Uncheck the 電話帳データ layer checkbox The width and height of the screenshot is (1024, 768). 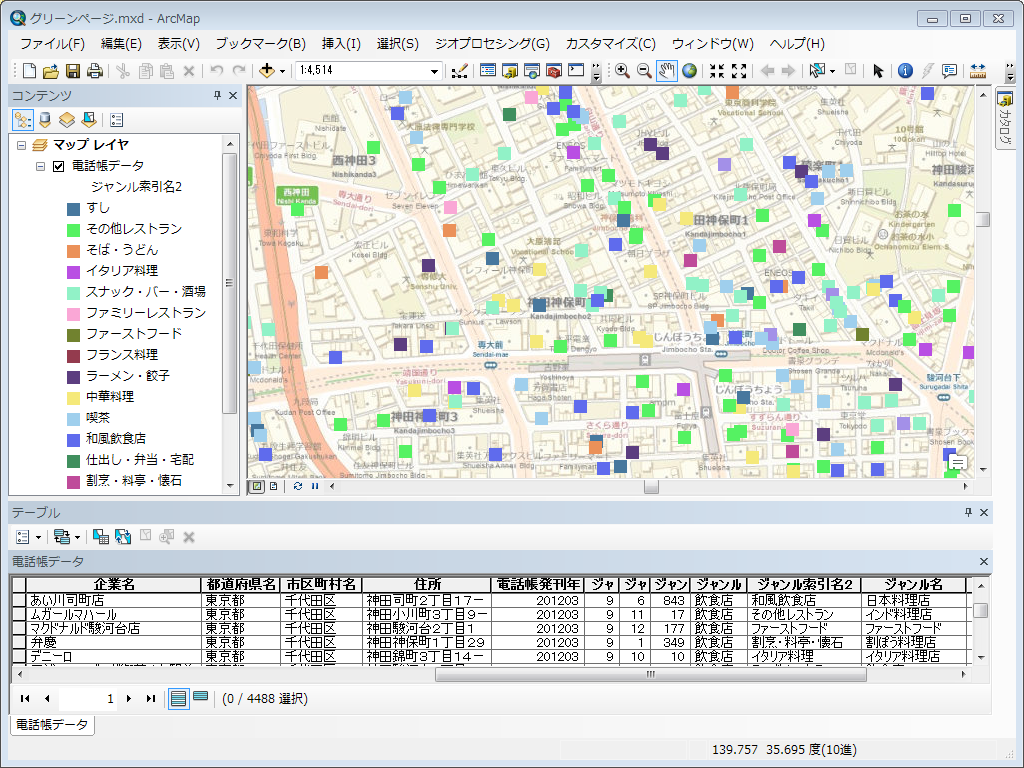click(59, 166)
